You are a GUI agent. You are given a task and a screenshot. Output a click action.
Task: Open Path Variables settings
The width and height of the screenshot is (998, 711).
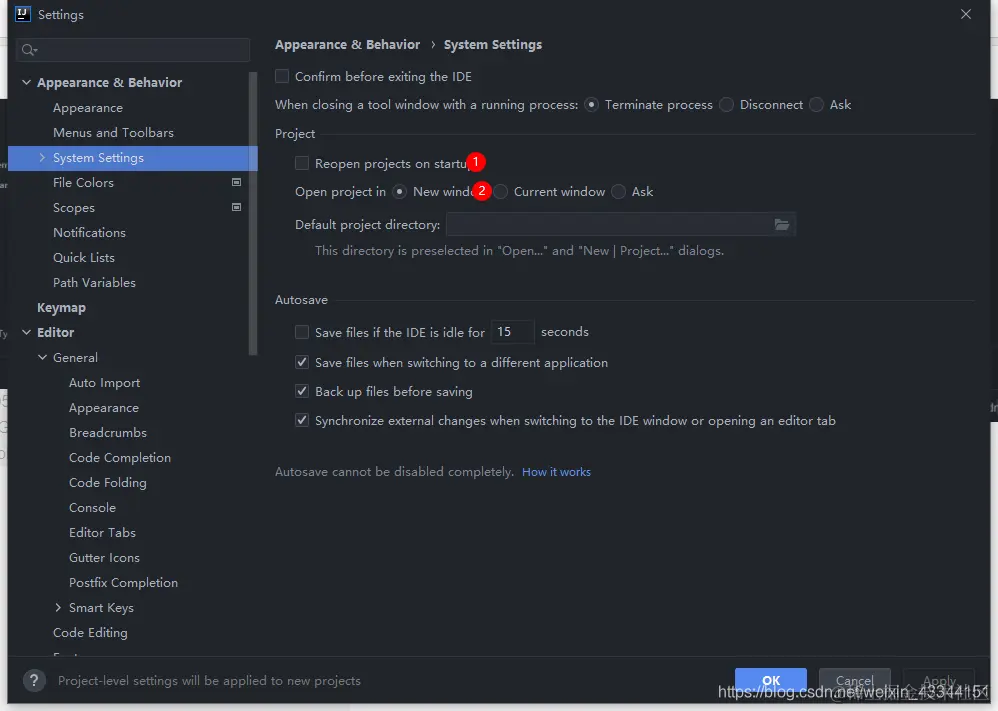coord(94,282)
